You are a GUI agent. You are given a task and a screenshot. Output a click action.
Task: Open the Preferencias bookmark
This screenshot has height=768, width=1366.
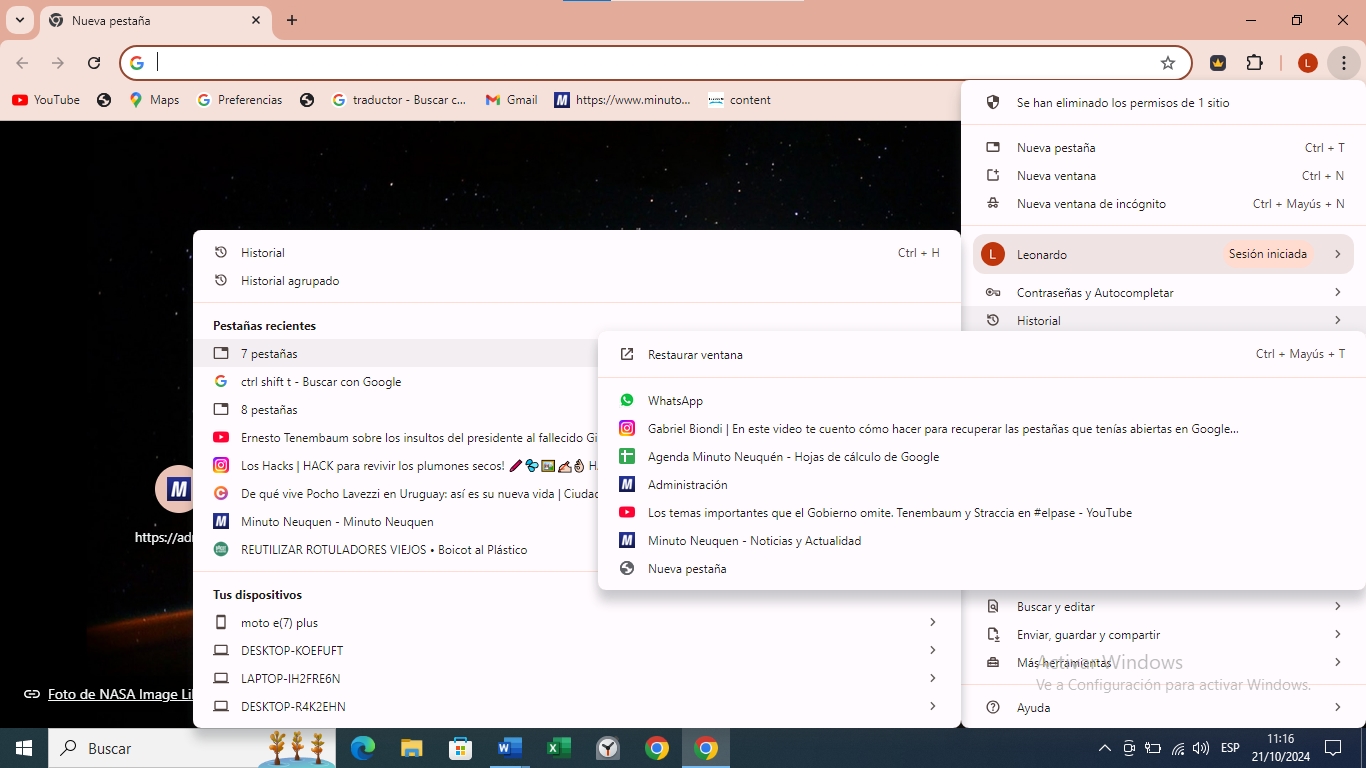pos(240,100)
